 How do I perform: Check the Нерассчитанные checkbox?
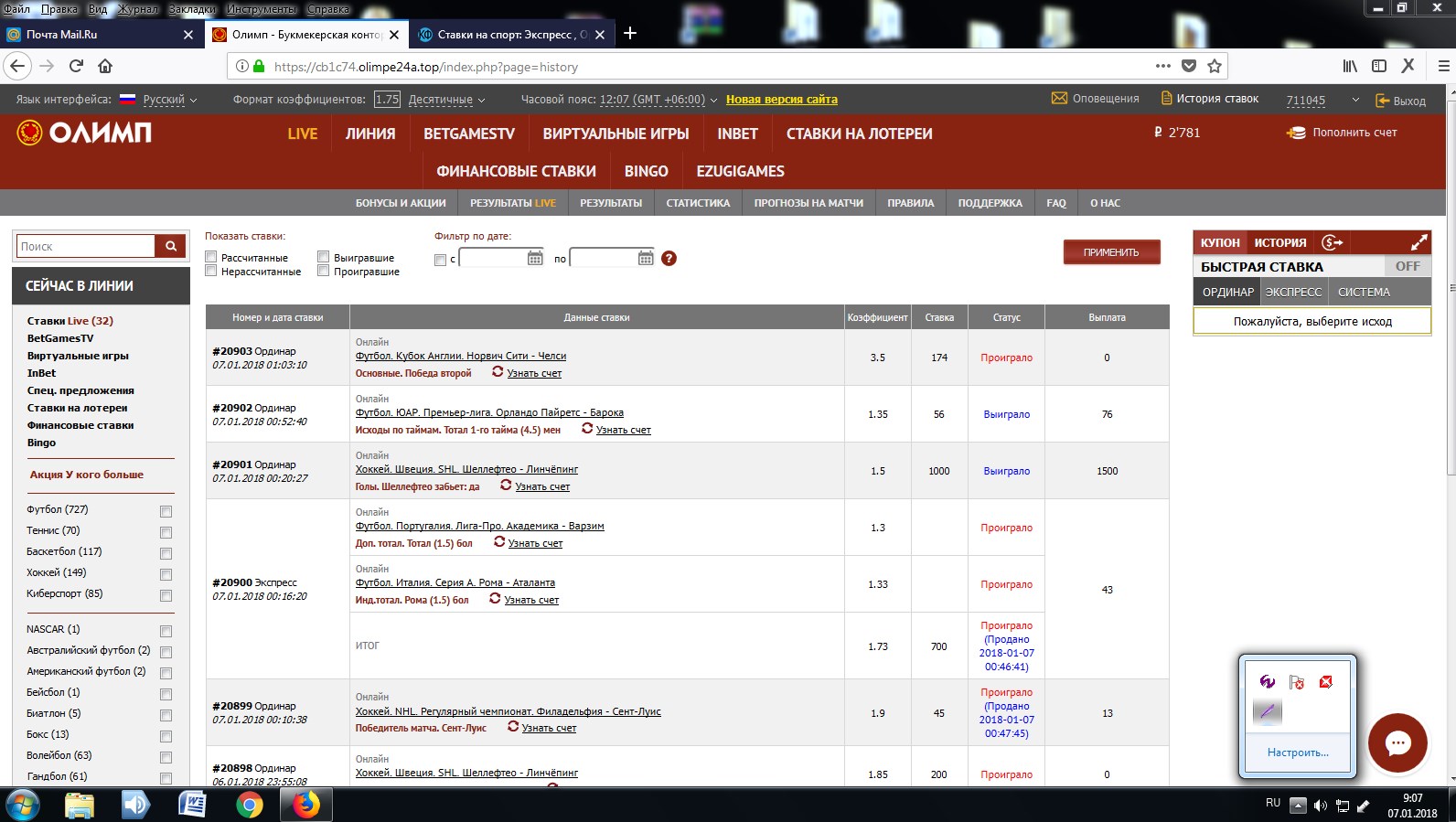coord(211,271)
